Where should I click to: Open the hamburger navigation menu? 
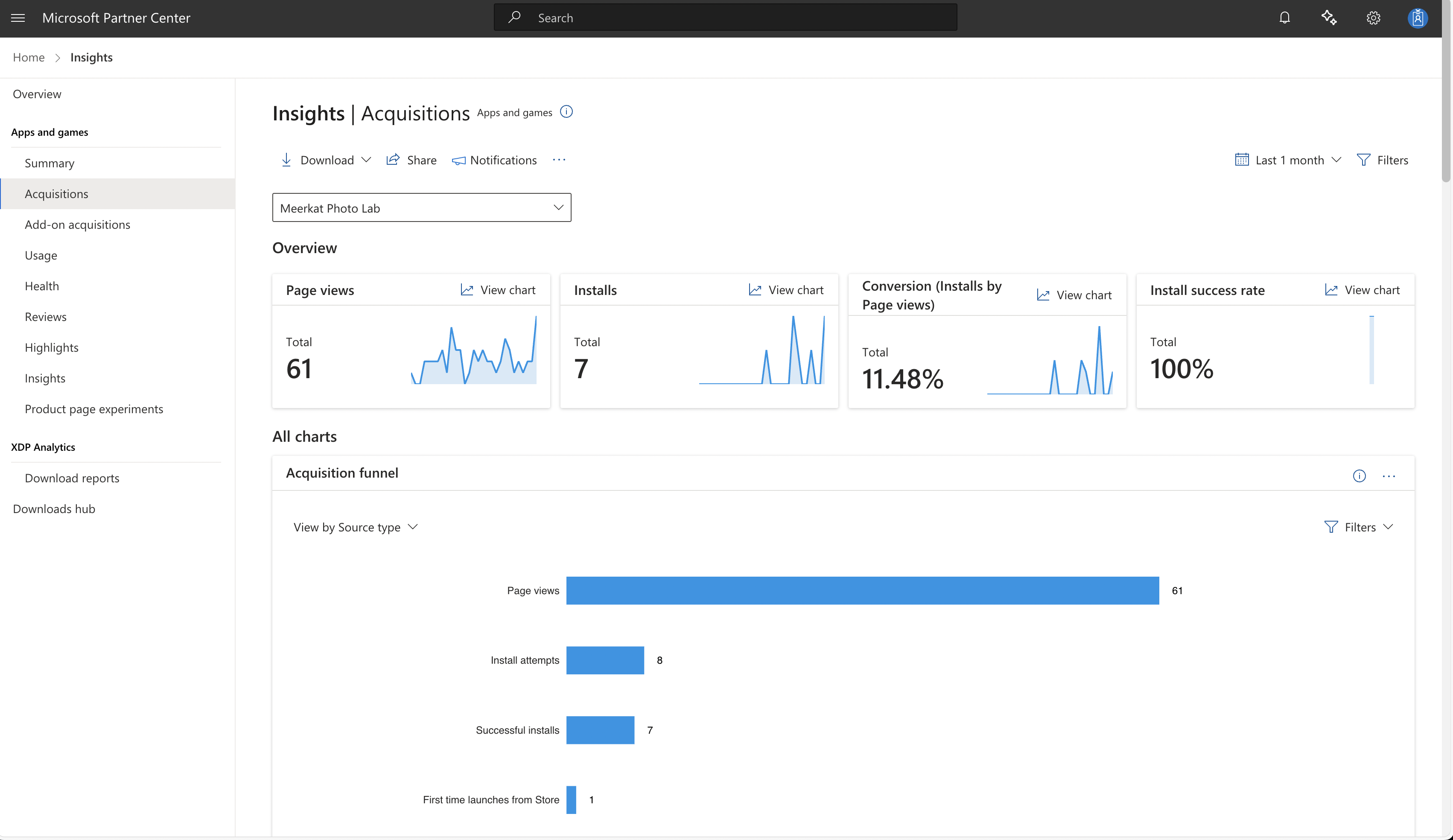[x=18, y=18]
